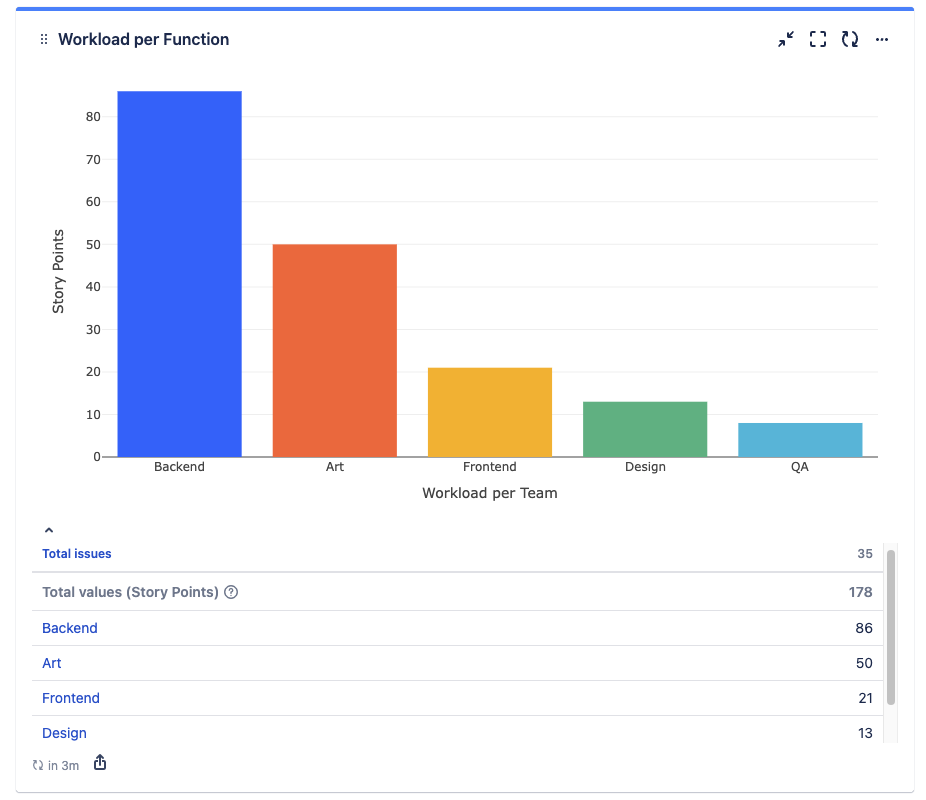The height and width of the screenshot is (800, 926).
Task: Select the orange Art bar
Action: coord(334,350)
